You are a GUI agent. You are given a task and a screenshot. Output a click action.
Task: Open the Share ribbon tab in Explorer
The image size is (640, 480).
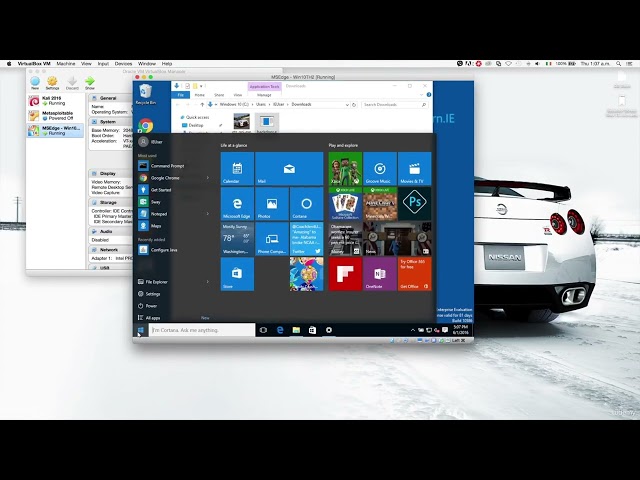219,95
